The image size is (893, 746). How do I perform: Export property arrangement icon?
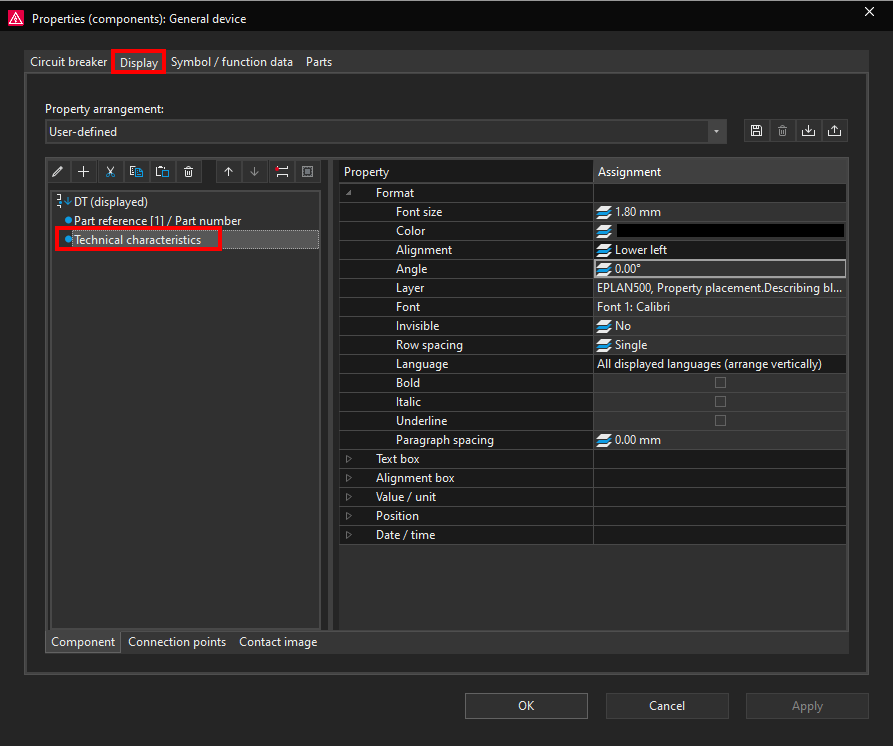pyautogui.click(x=834, y=131)
